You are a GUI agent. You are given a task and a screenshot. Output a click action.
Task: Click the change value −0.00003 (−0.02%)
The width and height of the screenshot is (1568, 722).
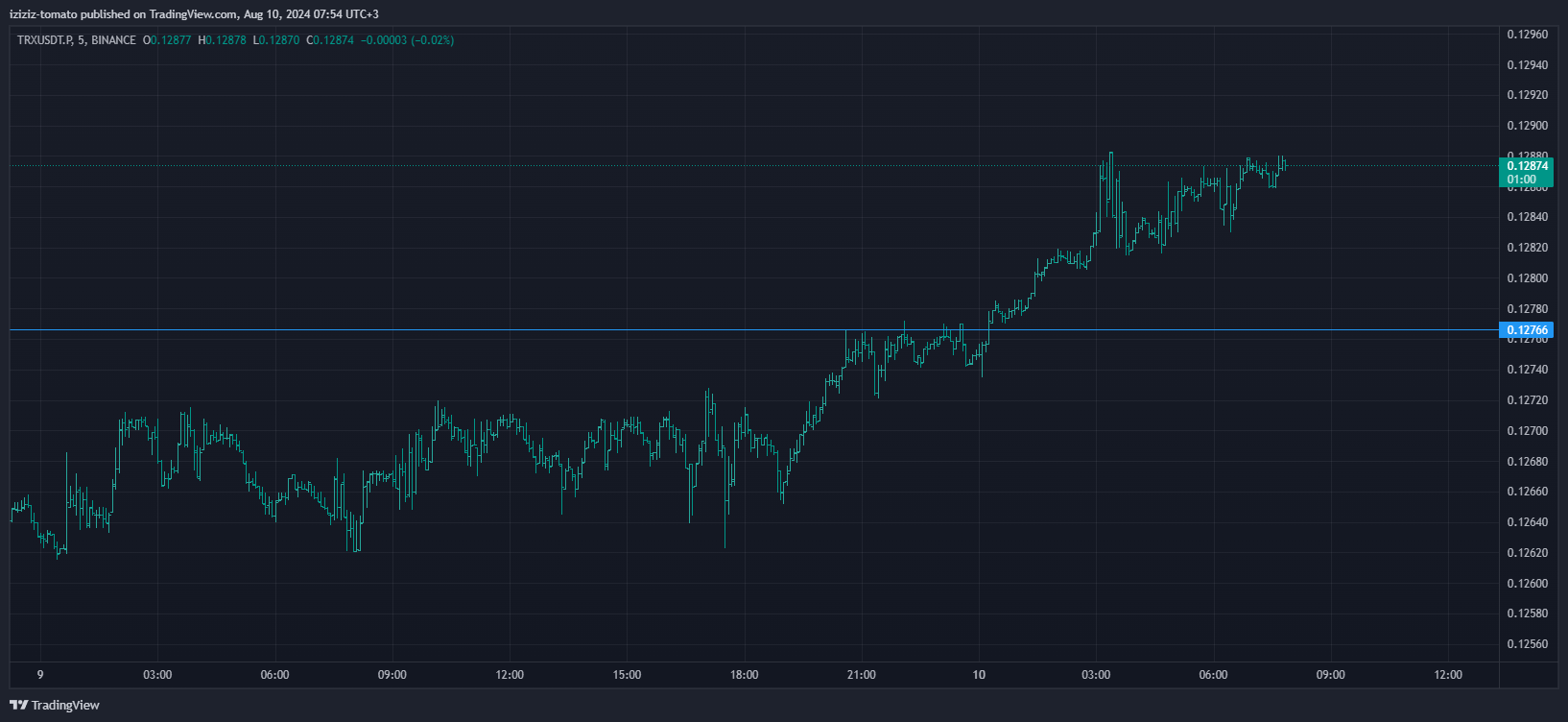click(408, 40)
